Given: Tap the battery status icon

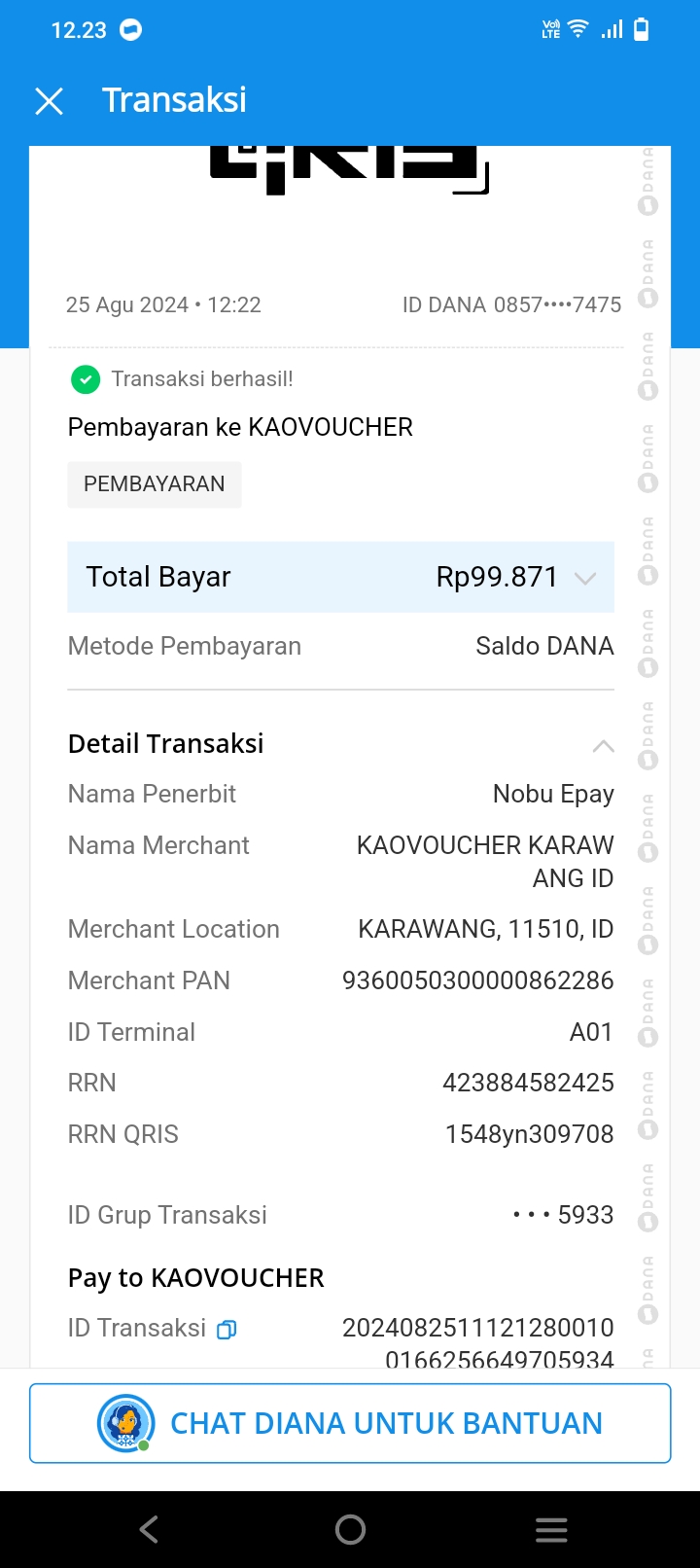Looking at the screenshot, I should coord(641,30).
